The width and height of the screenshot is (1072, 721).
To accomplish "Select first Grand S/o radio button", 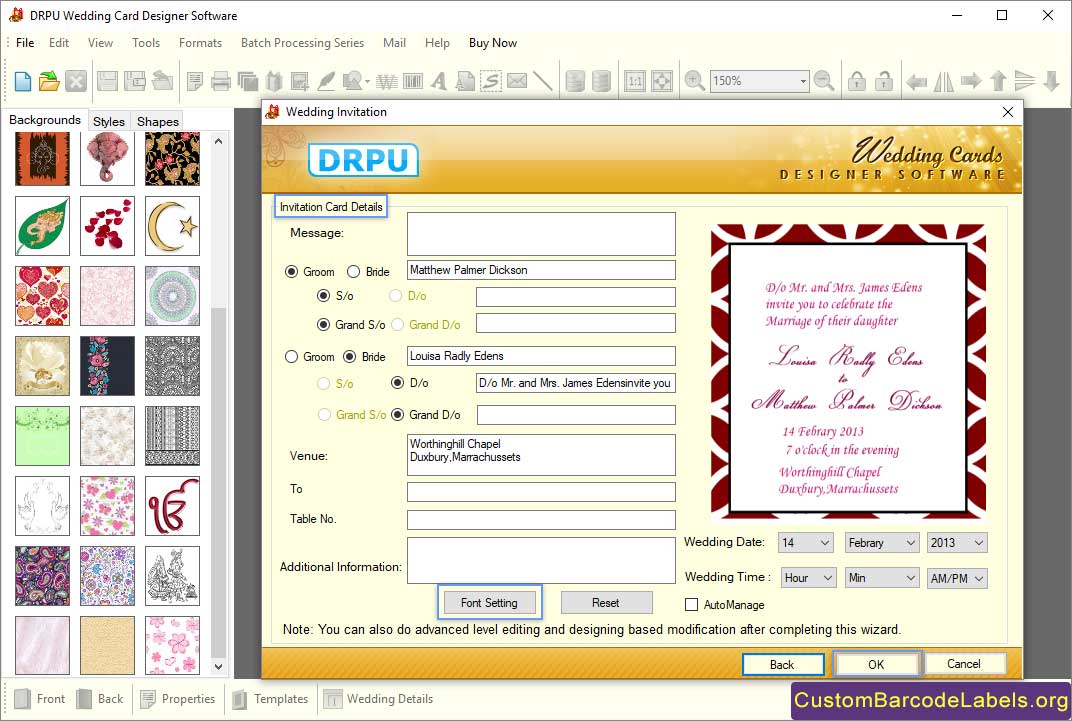I will coord(323,325).
